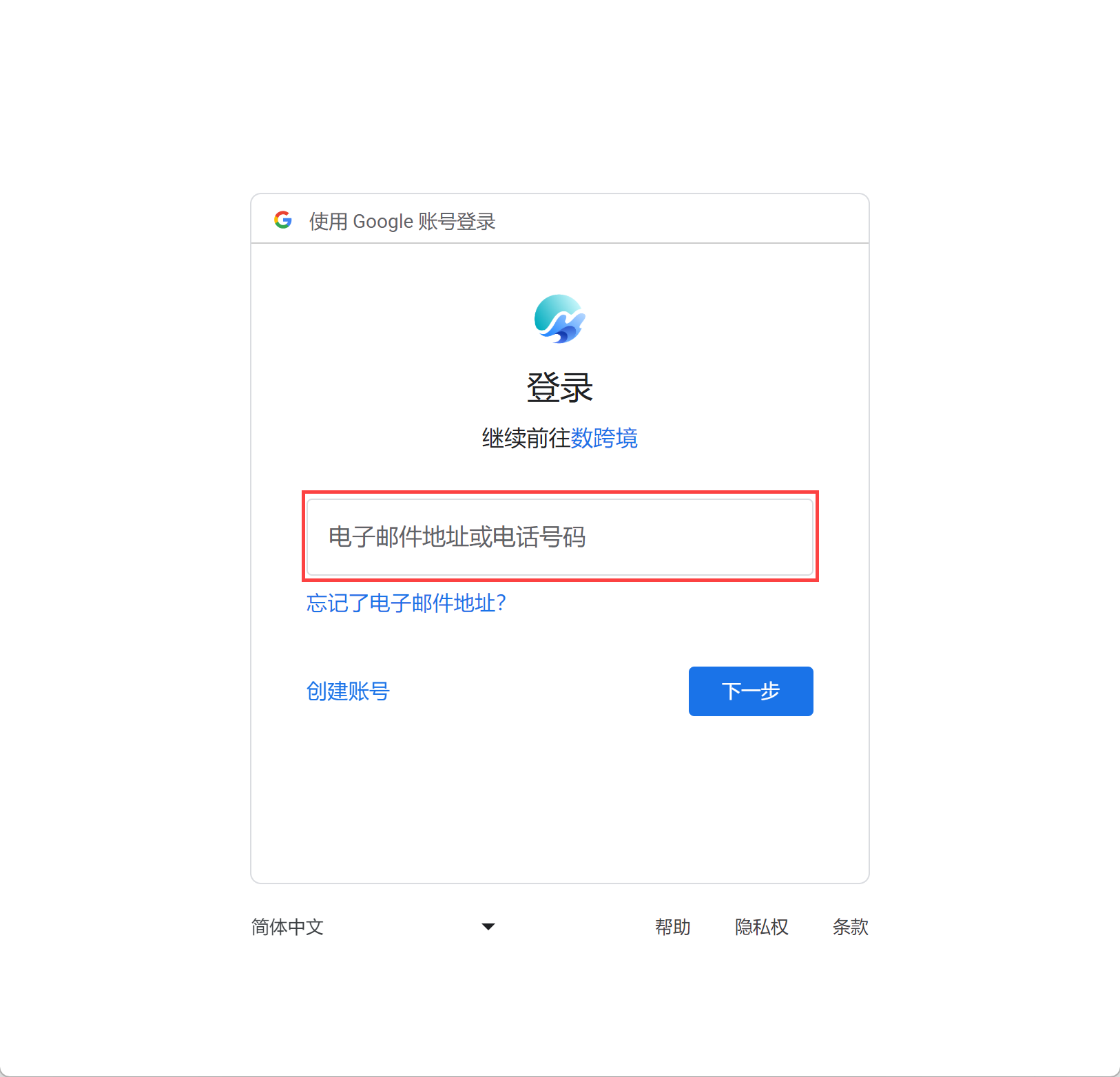Open the 忘记了电子邮件地址? link
This screenshot has height=1077, width=1120.
(406, 603)
